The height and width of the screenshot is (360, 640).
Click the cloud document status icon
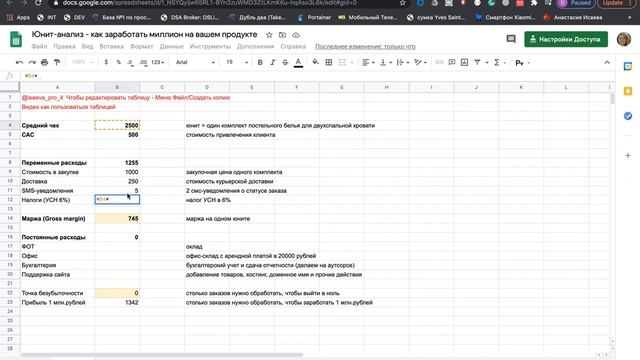(x=296, y=35)
